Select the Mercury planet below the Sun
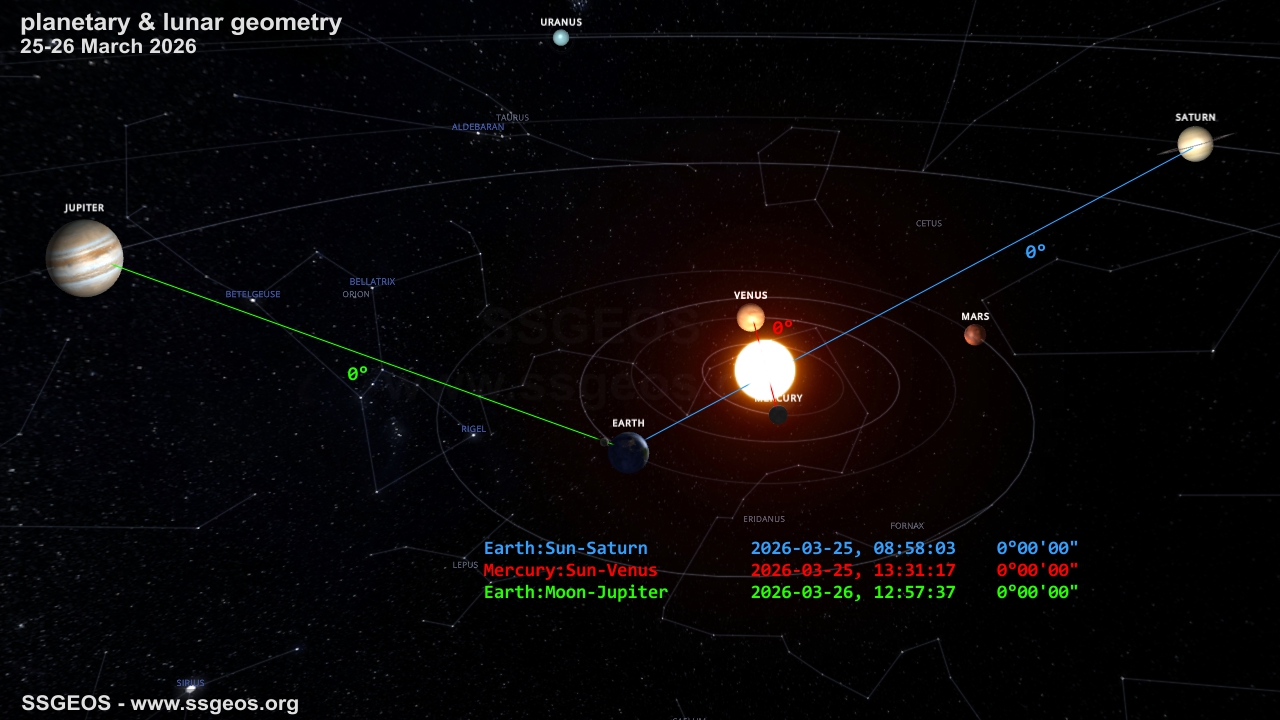 tap(778, 413)
